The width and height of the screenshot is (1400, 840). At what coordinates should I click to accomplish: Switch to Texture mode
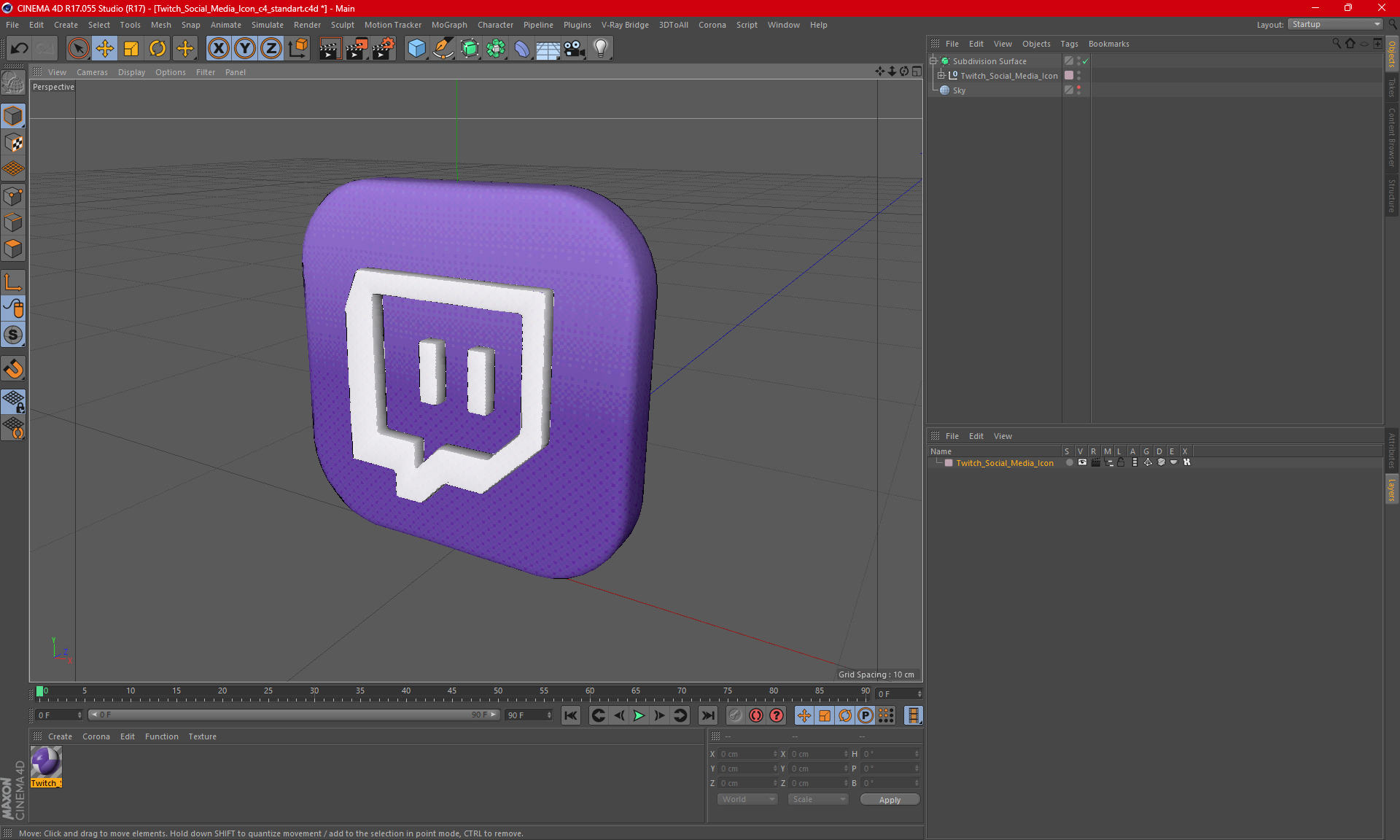point(13,143)
